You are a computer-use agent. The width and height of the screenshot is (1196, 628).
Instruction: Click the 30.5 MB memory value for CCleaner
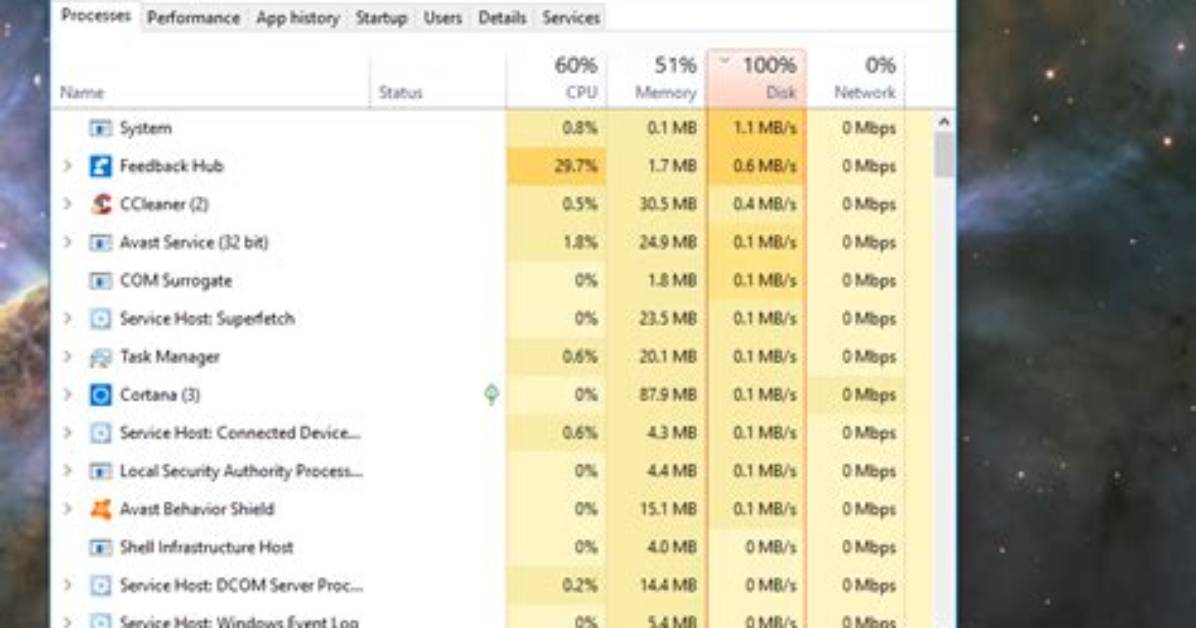click(x=668, y=205)
